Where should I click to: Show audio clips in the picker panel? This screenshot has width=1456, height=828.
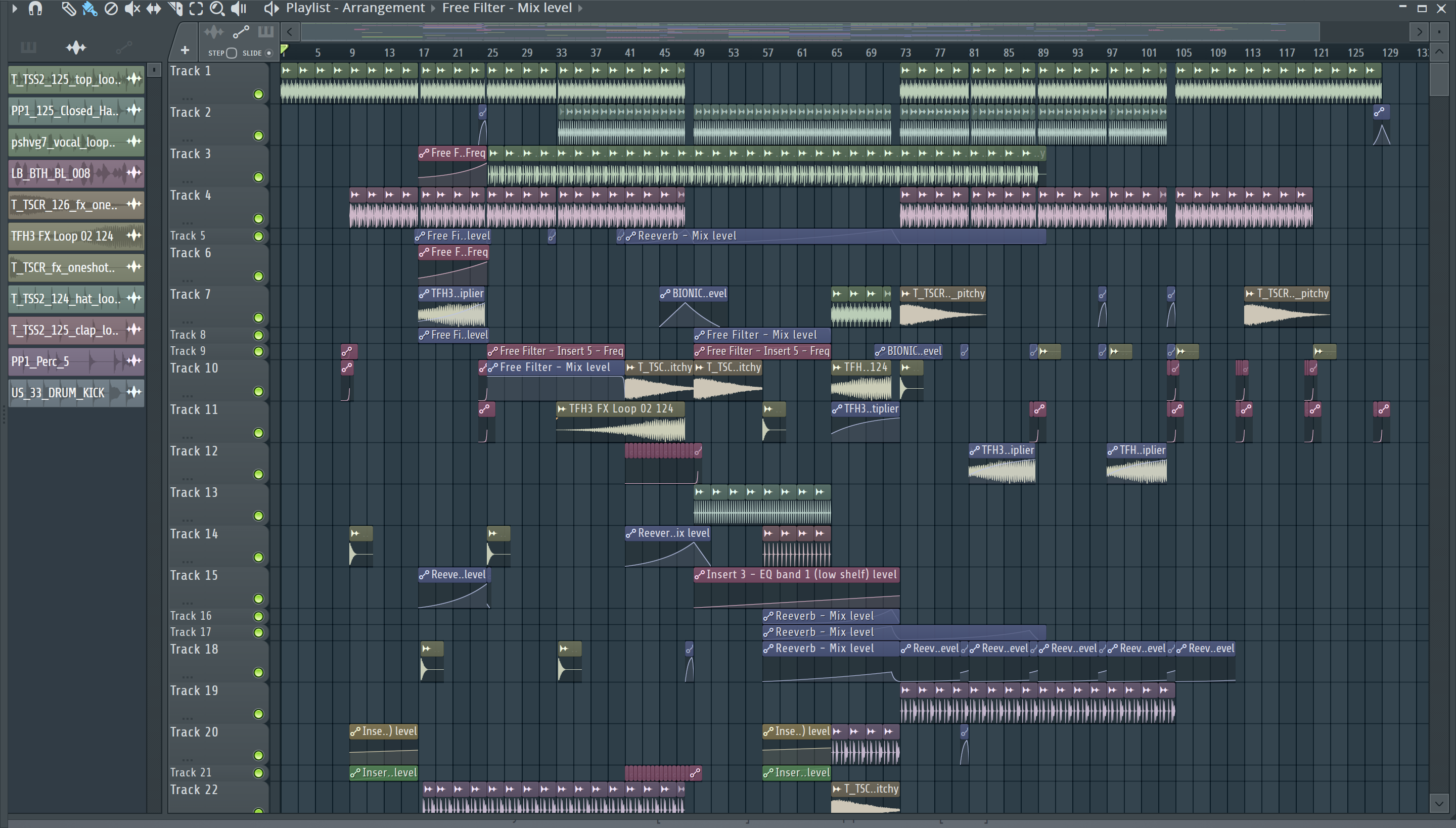(x=76, y=47)
